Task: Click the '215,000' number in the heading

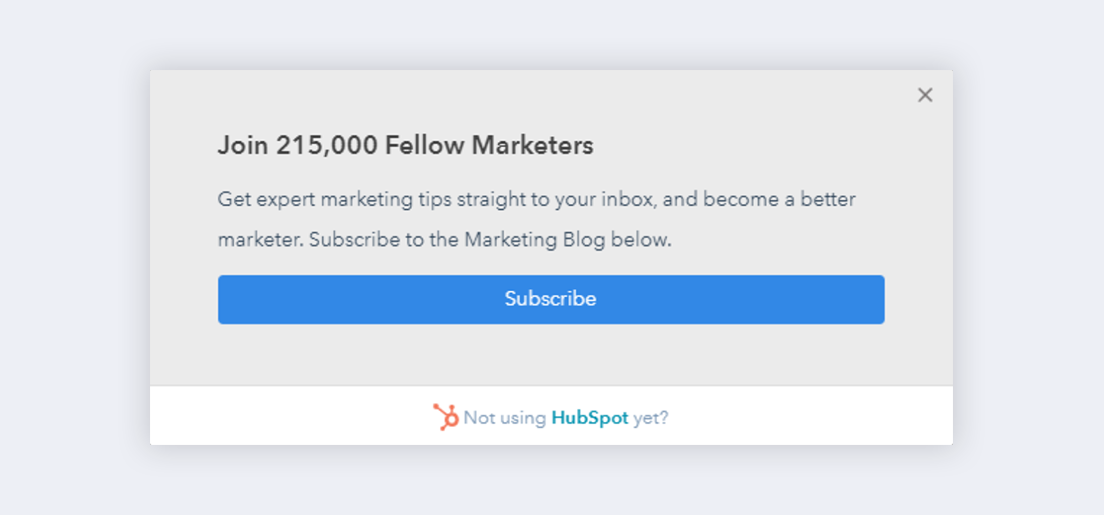Action: (327, 146)
